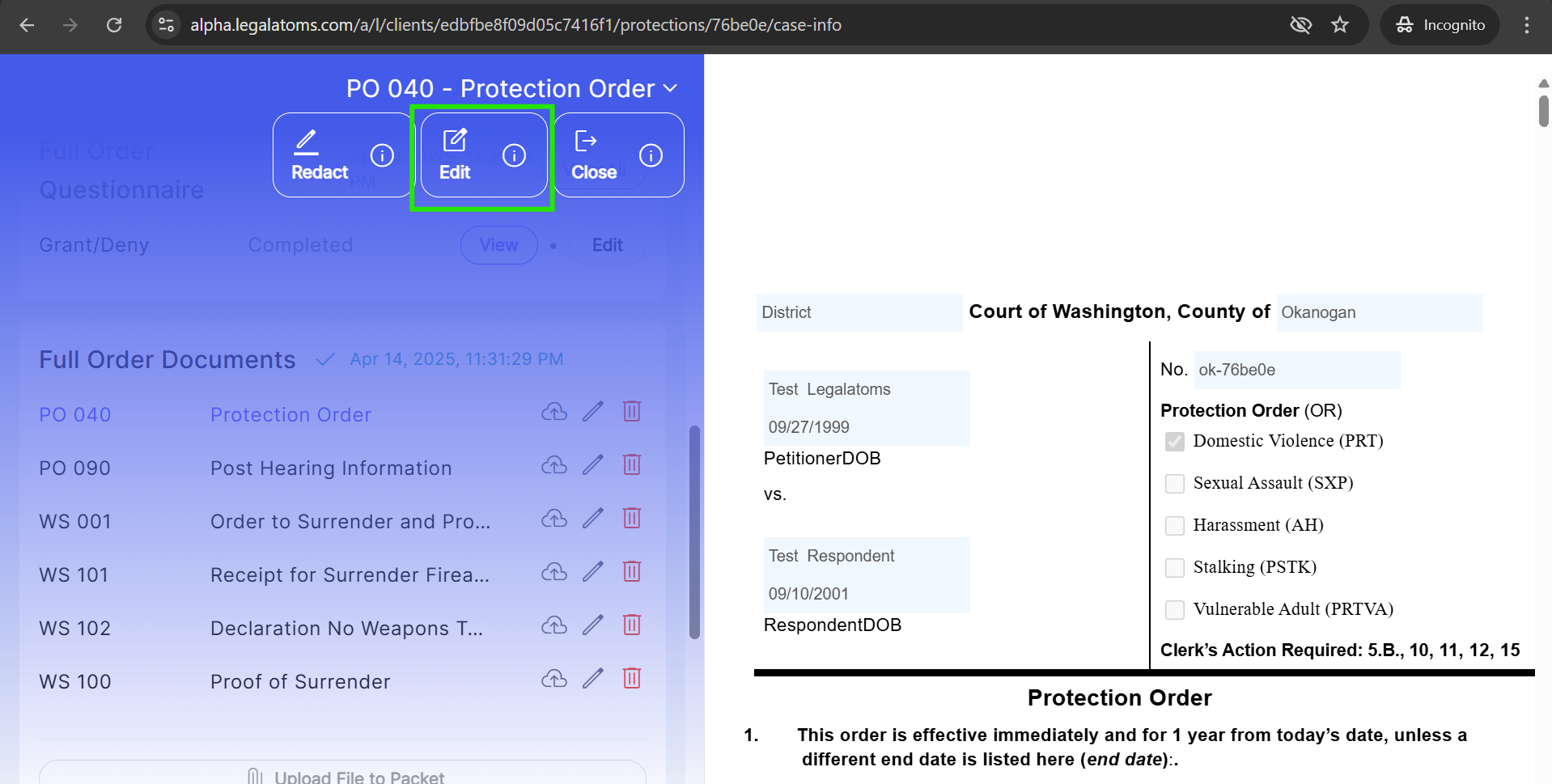
Task: Upload cloud icon for WS 101 row
Action: (554, 572)
